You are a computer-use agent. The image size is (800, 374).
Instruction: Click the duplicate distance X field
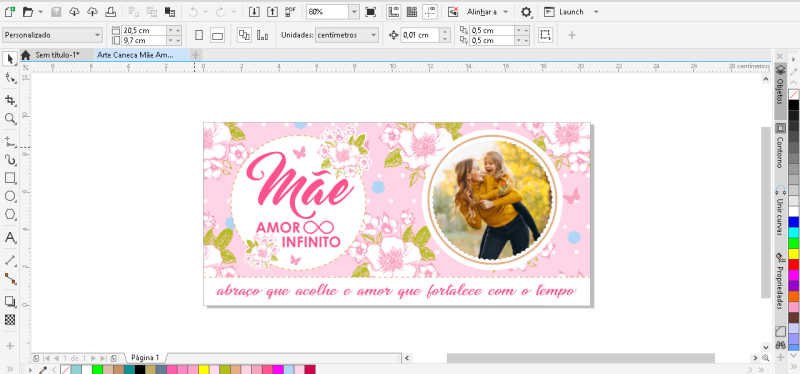(492, 31)
